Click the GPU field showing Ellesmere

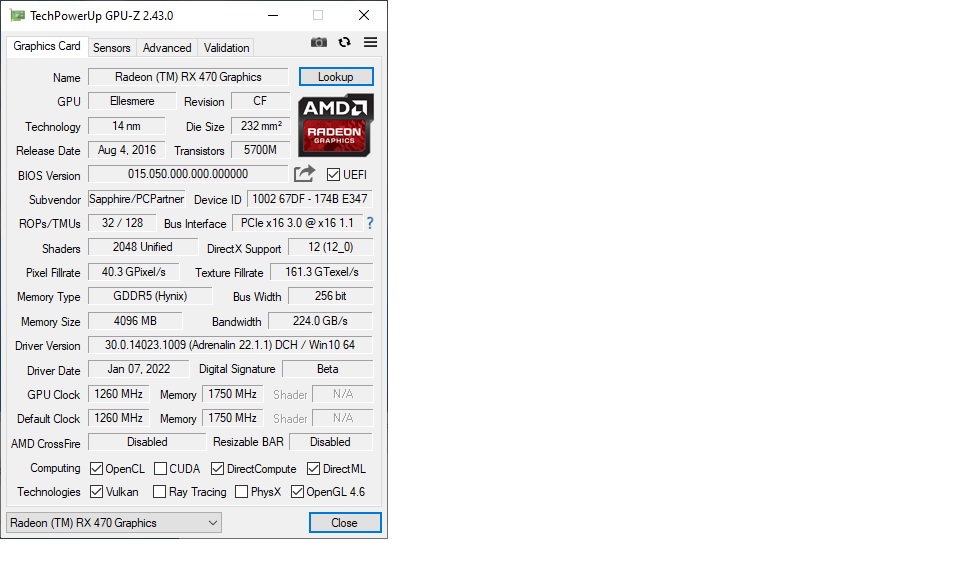[x=132, y=100]
